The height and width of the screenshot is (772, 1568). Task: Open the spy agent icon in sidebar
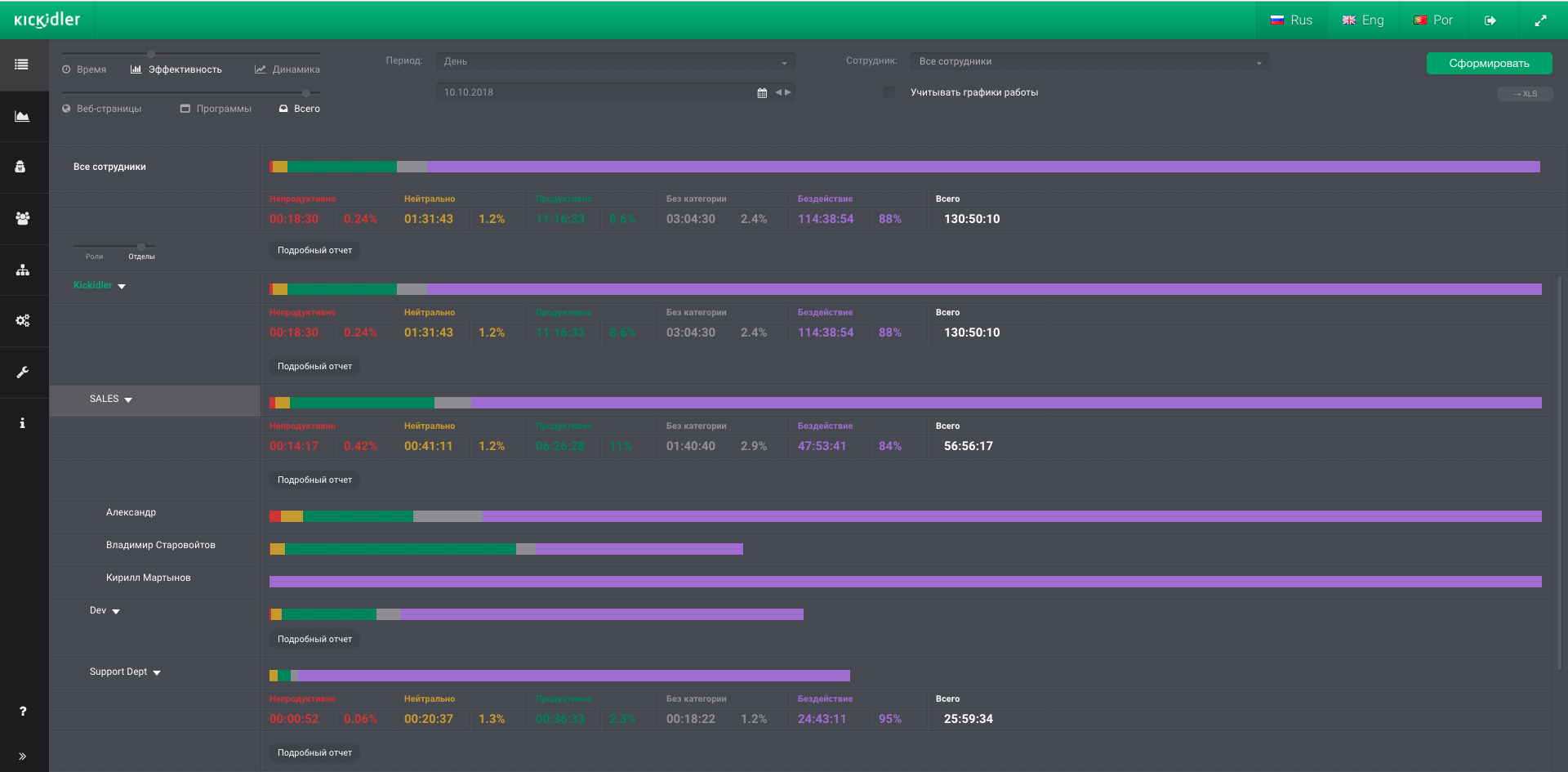point(22,167)
